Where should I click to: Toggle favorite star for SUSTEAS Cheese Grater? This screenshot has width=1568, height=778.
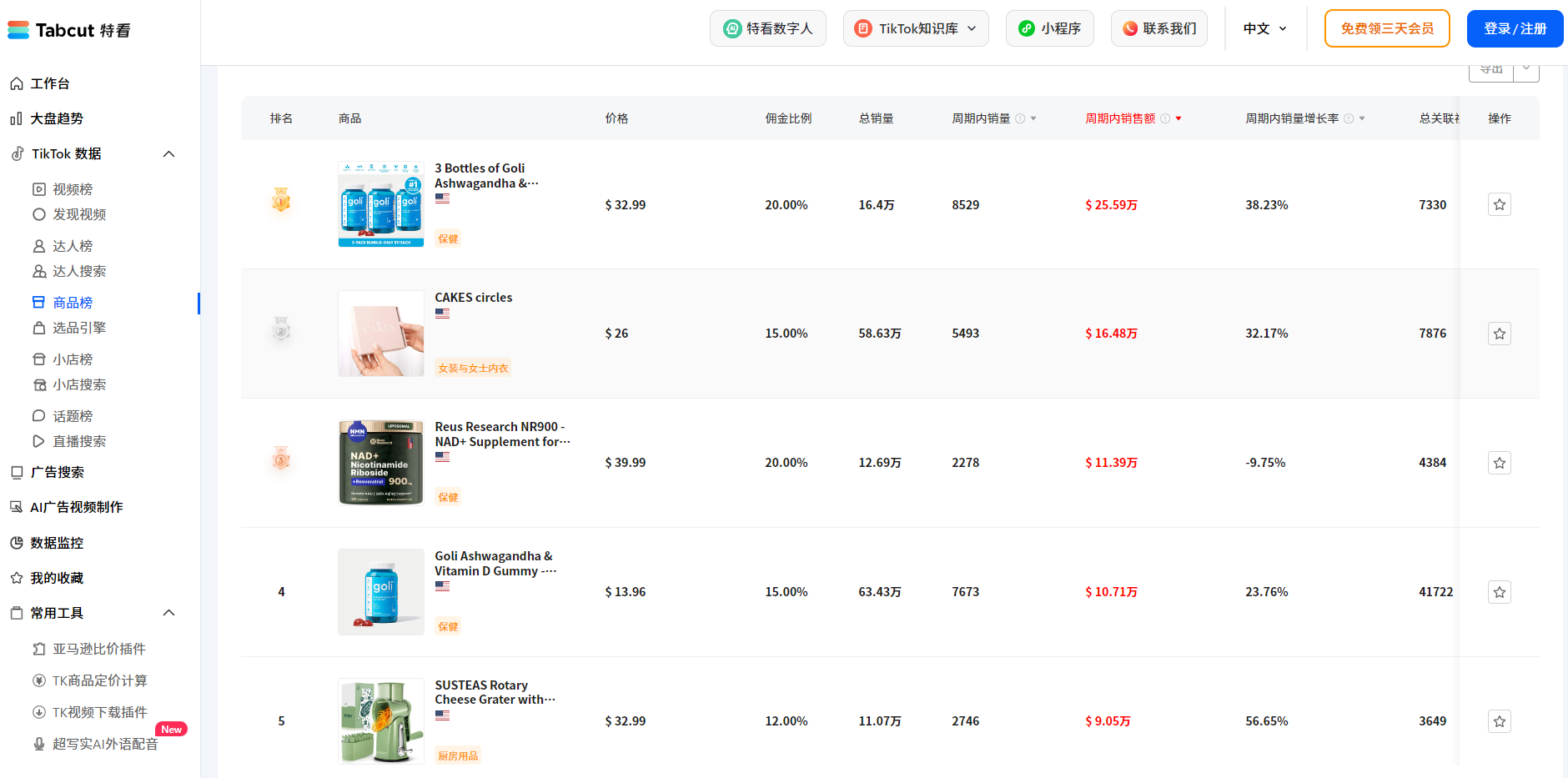pyautogui.click(x=1499, y=721)
